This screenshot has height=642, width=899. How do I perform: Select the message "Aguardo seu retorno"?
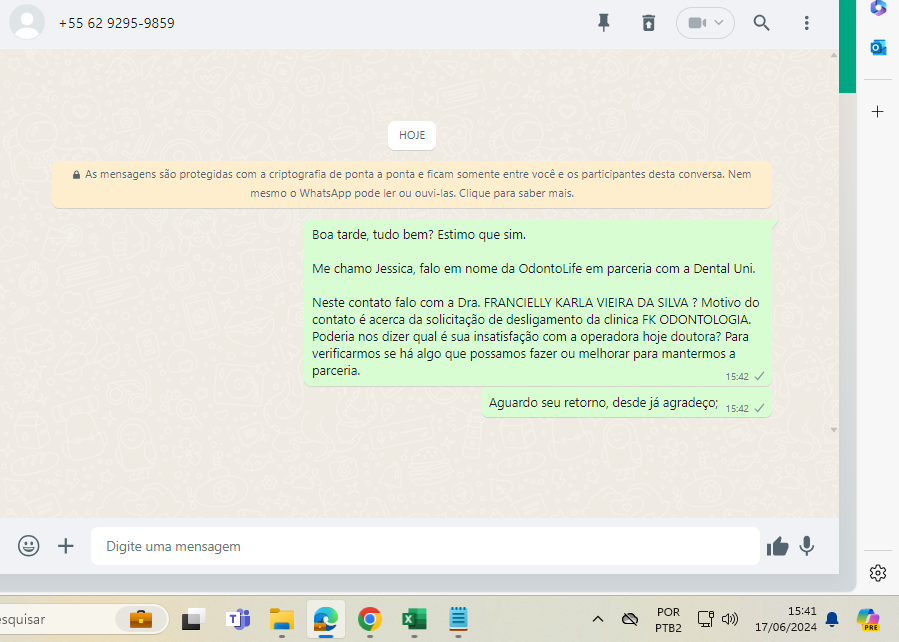point(626,403)
